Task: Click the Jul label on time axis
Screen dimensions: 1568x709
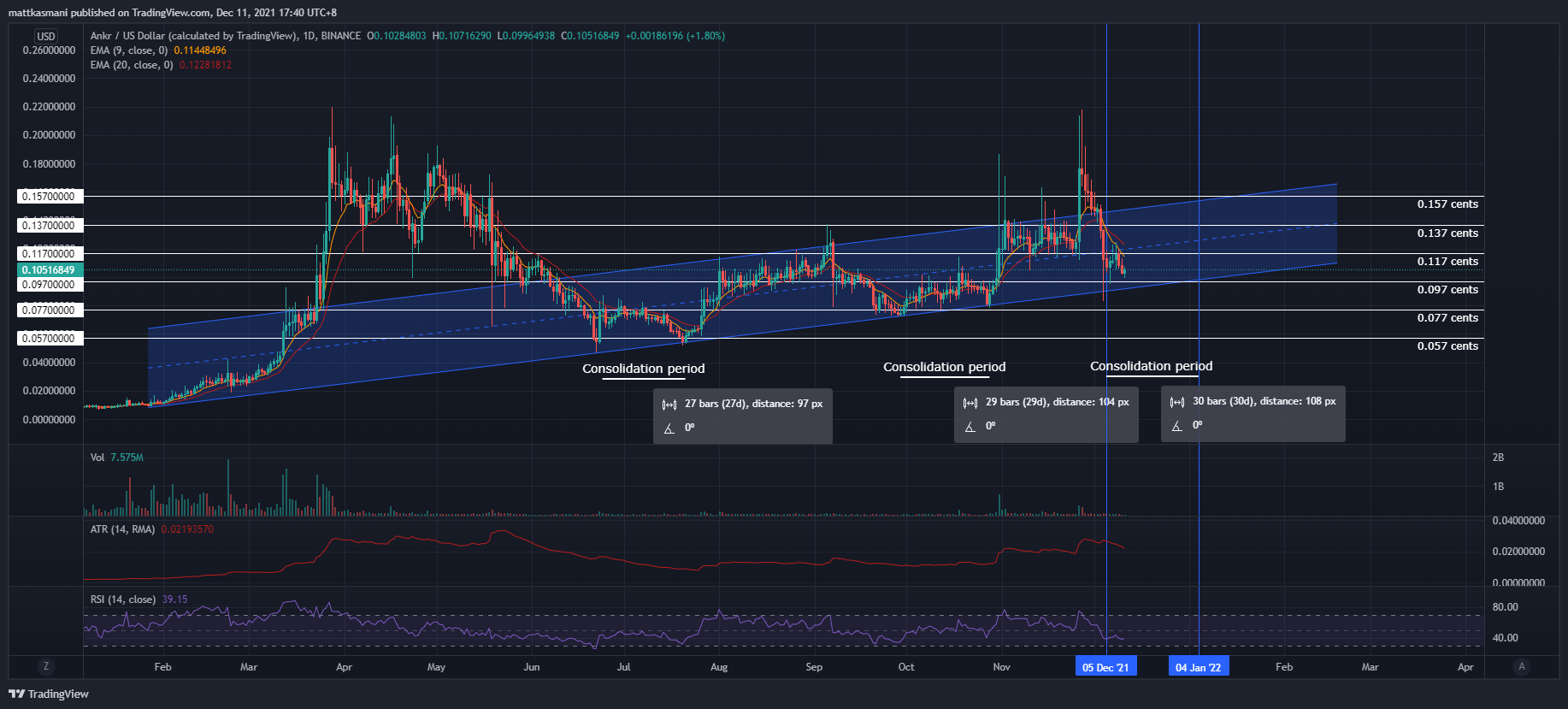Action: click(x=624, y=667)
